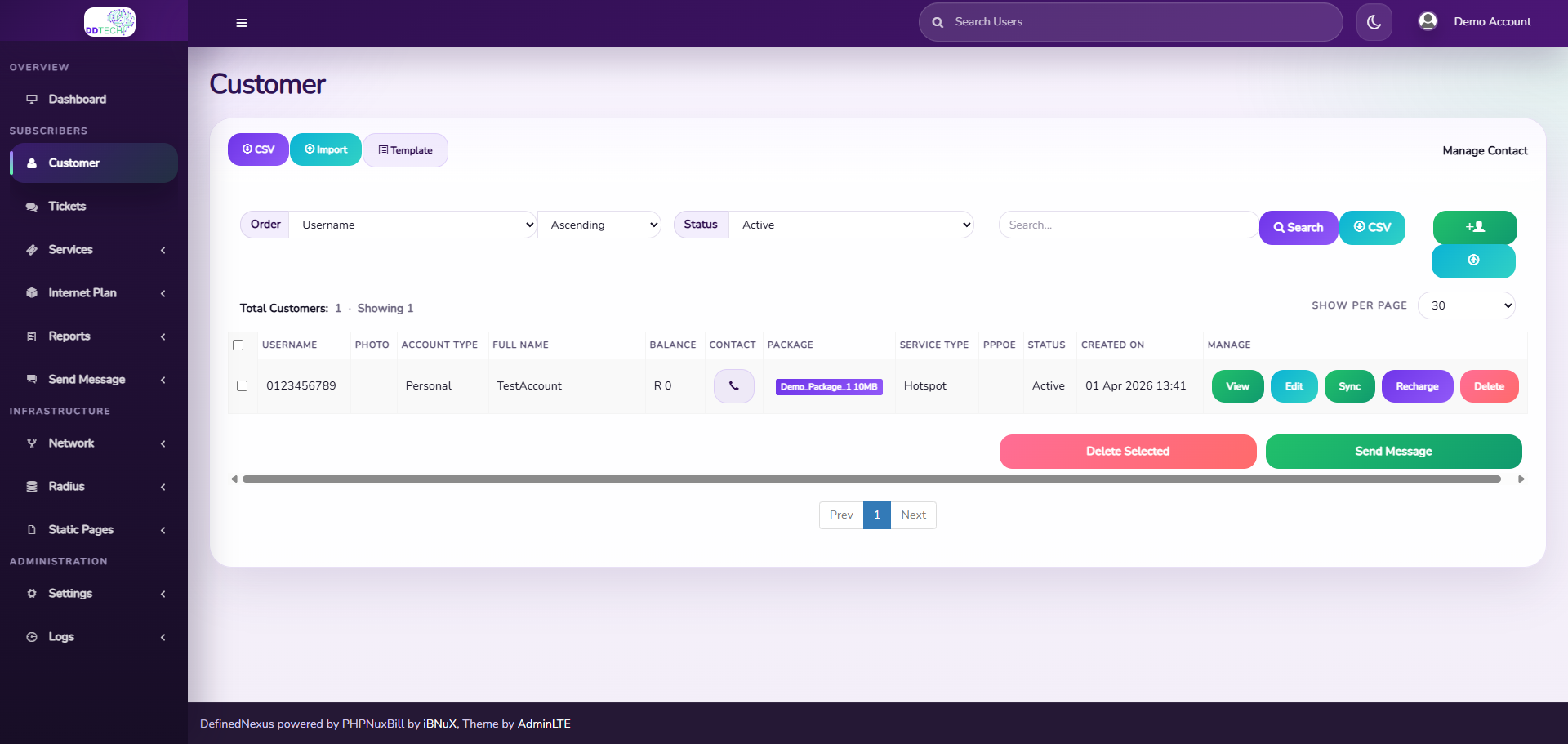The height and width of the screenshot is (744, 1568).
Task: Click the Demo Account avatar icon
Action: pyautogui.click(x=1428, y=20)
